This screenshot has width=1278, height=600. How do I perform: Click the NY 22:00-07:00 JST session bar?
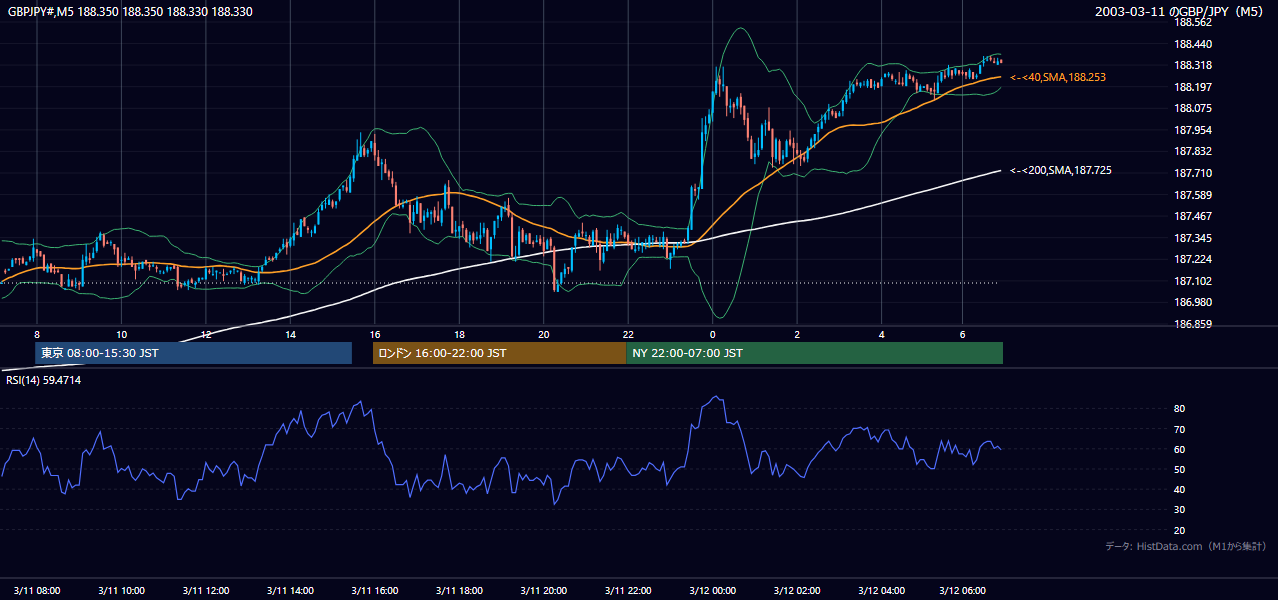pyautogui.click(x=814, y=353)
